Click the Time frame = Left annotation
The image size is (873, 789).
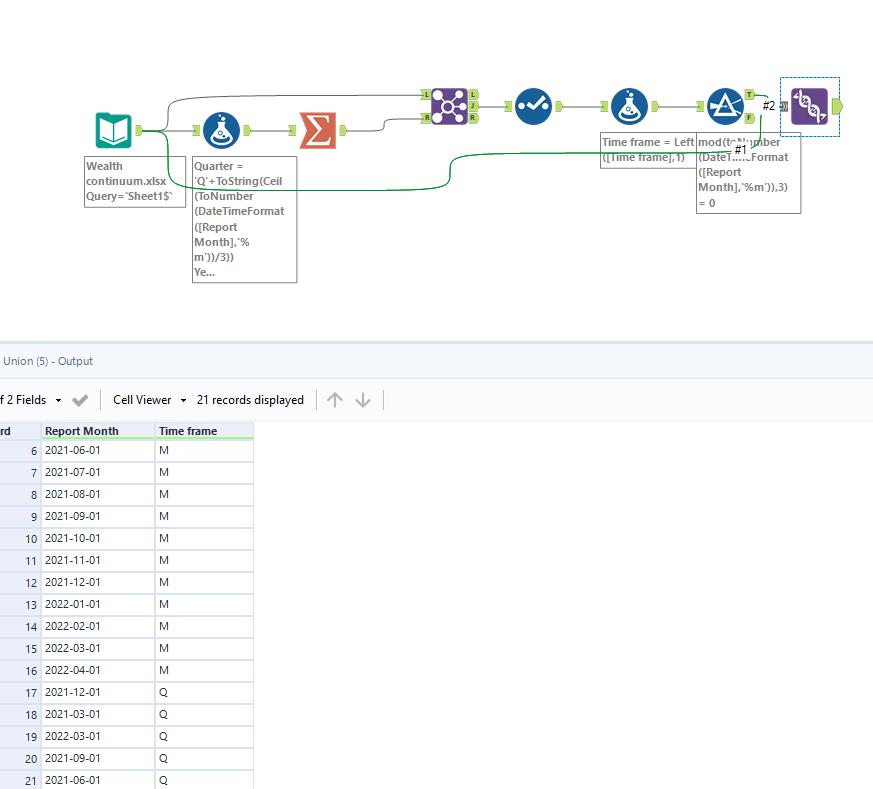point(648,150)
